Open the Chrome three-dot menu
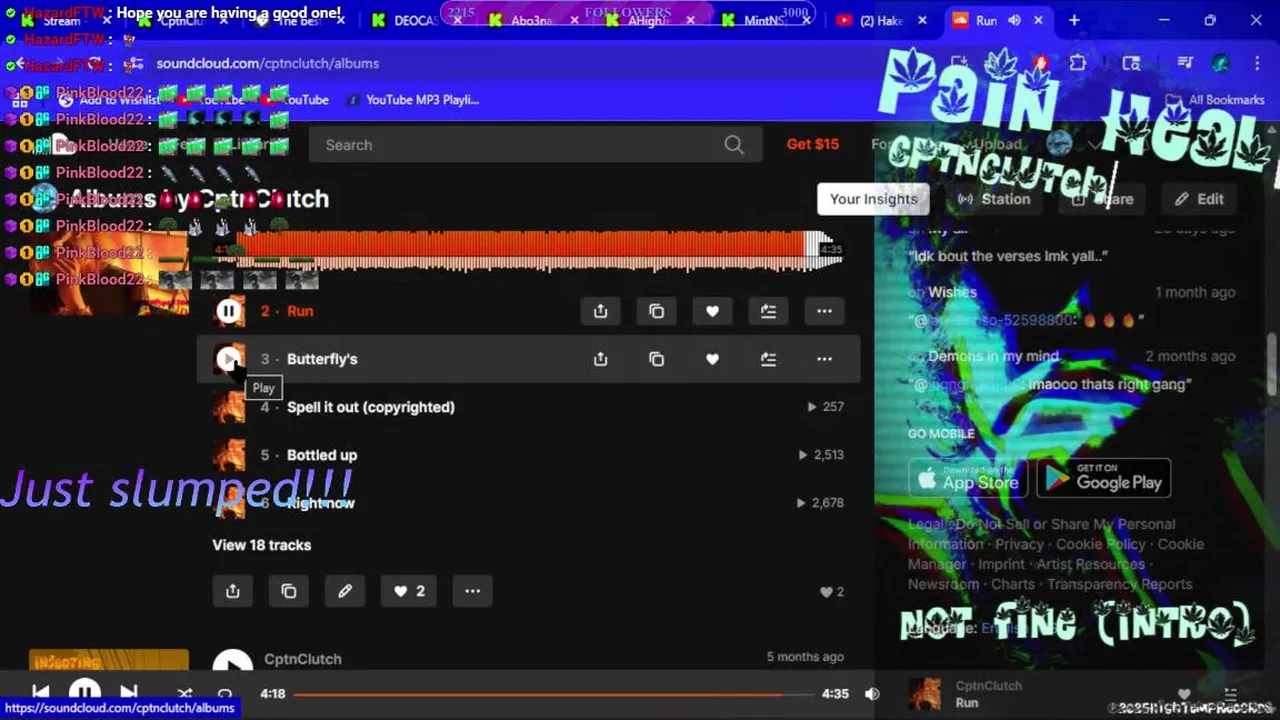 [x=1257, y=63]
